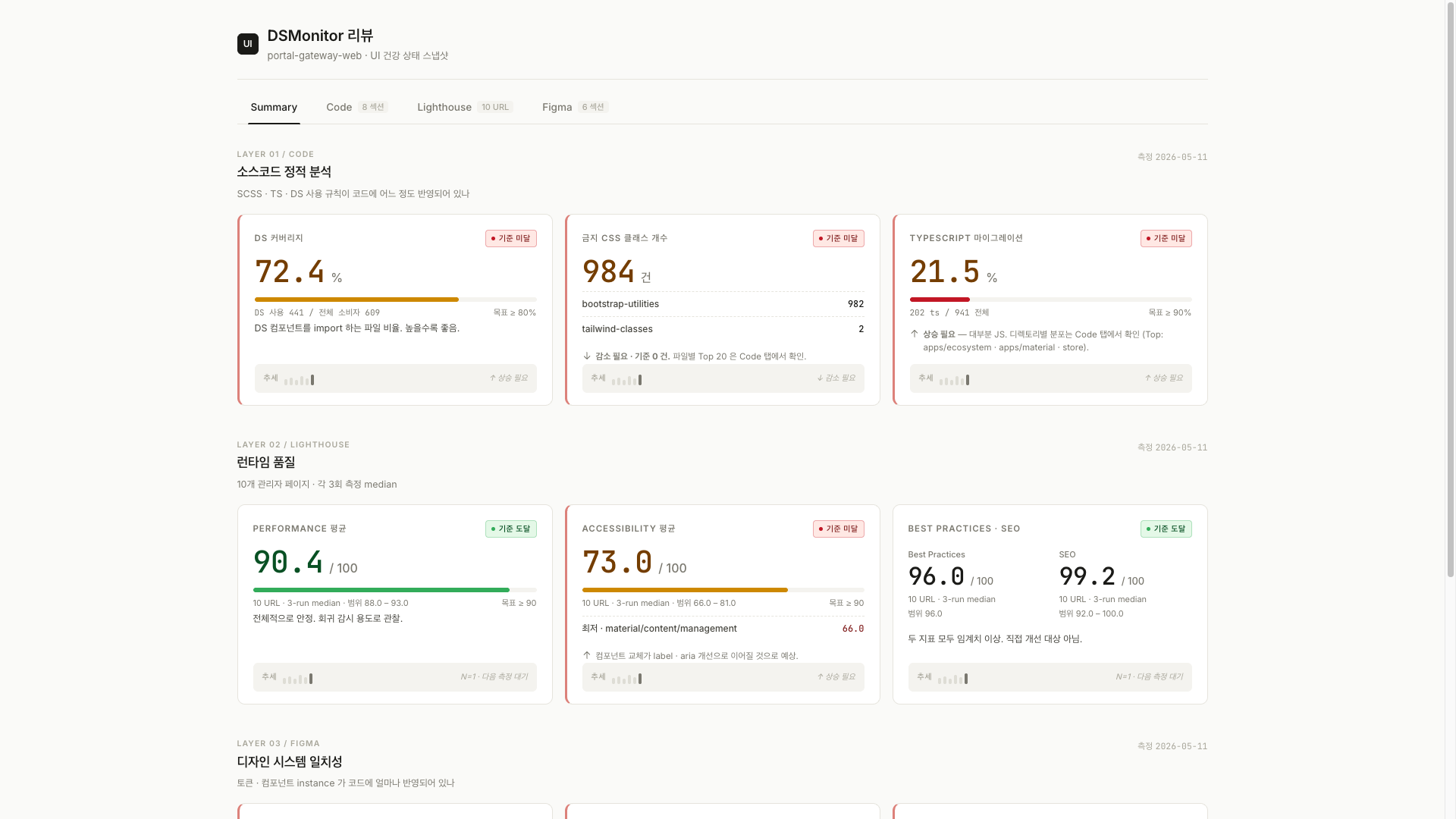Click the DS 사용 441 / 전체 소비자 609 text
This screenshot has height=819, width=1456.
(x=318, y=312)
